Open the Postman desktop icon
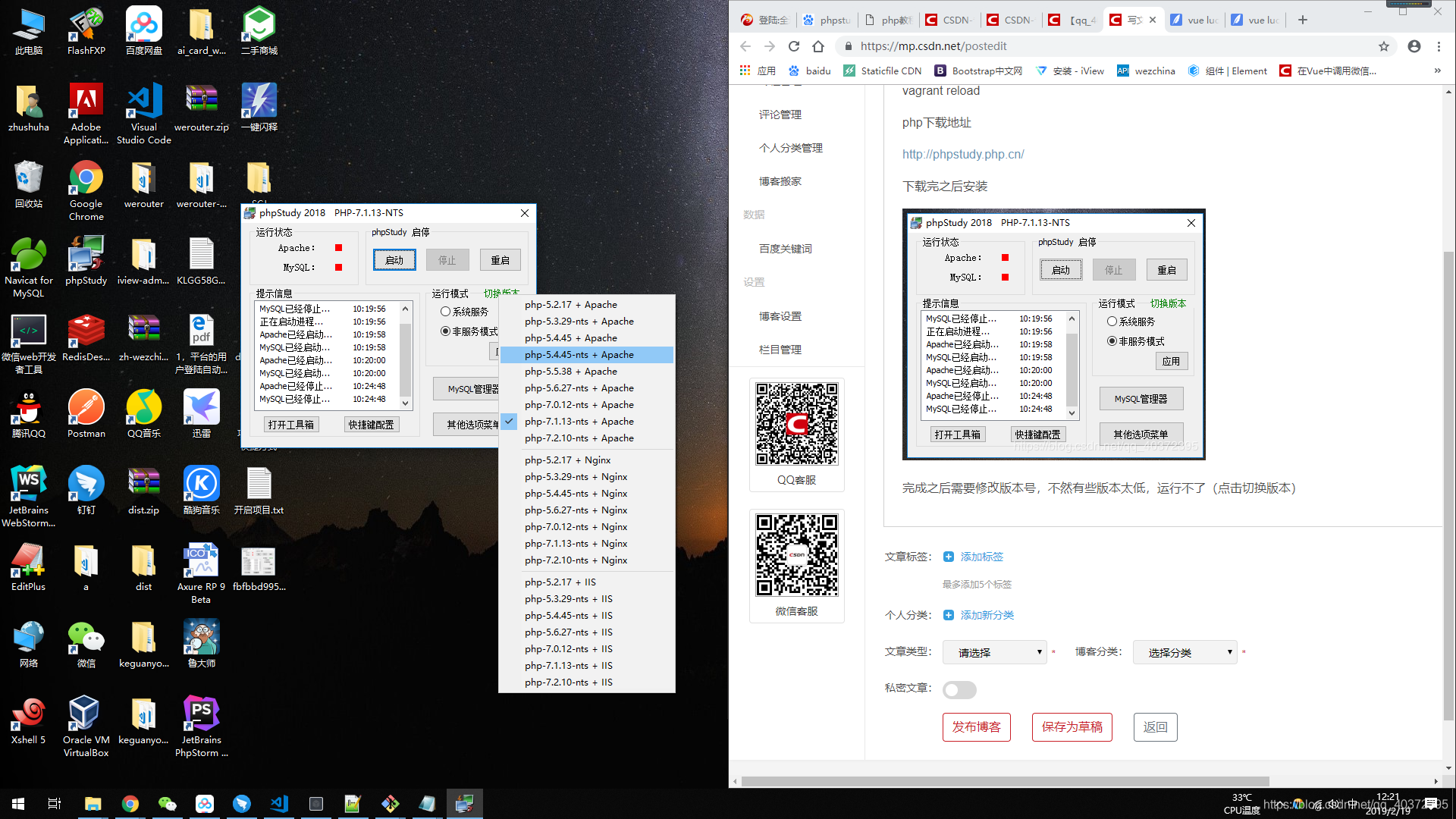This screenshot has width=1456, height=819. click(86, 409)
